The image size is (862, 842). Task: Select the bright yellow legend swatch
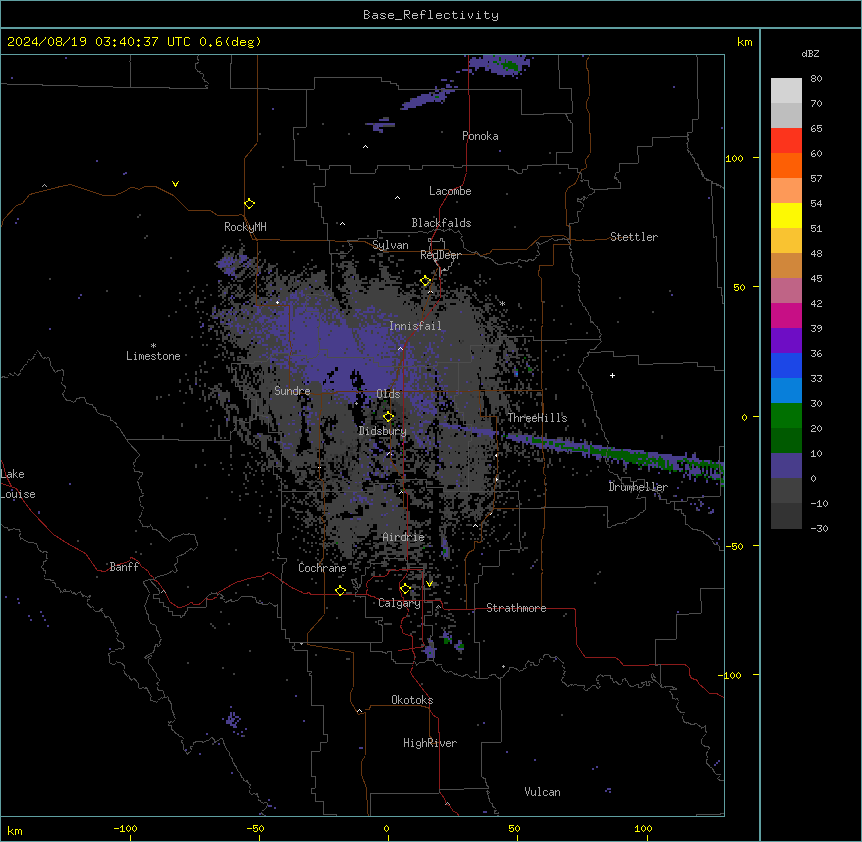786,215
